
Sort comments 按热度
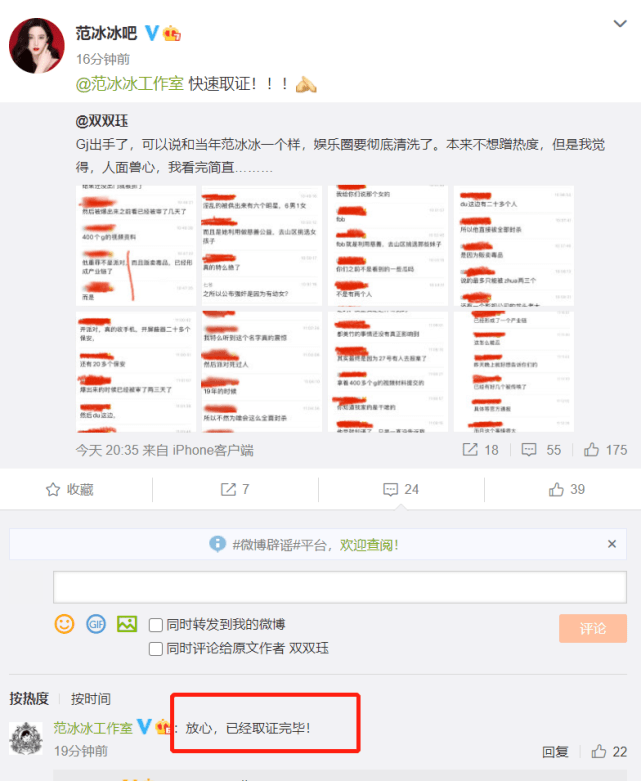click(29, 699)
